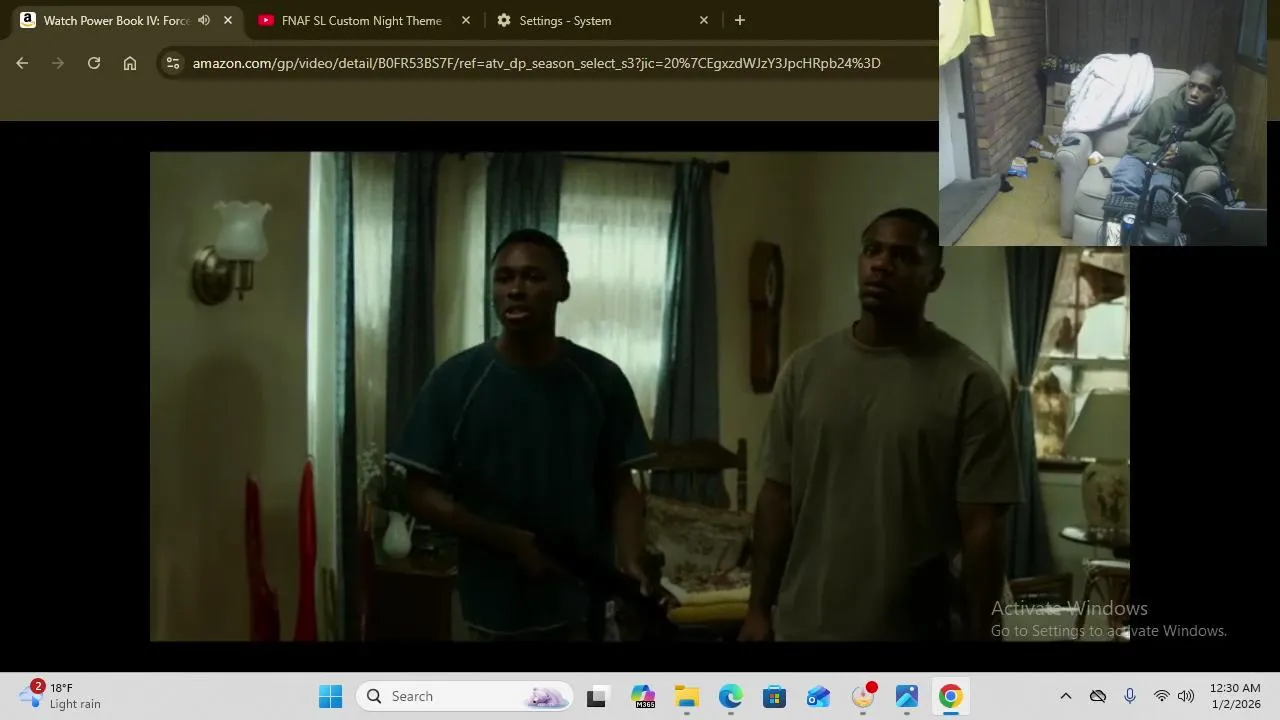
Task: Switch to Settings - System tab
Action: 565,20
